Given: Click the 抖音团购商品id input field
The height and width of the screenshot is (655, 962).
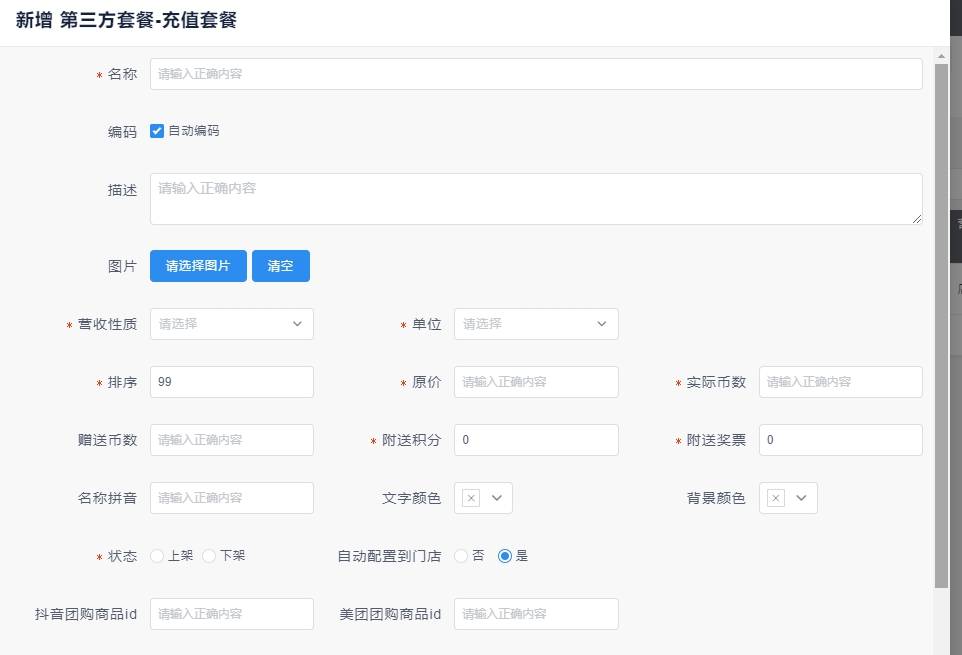Looking at the screenshot, I should click(231, 614).
